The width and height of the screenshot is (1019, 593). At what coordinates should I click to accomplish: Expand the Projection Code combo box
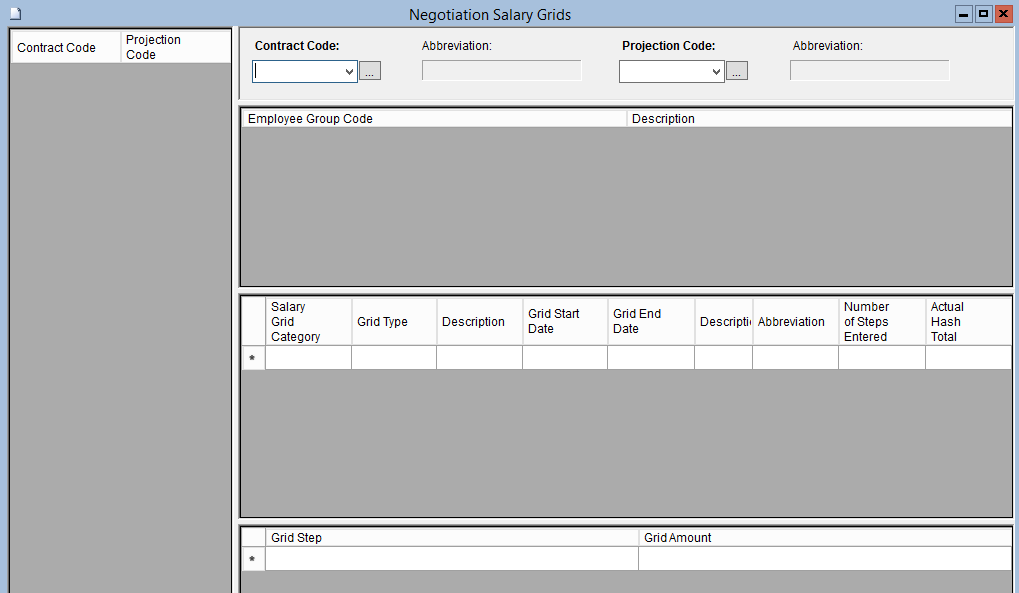click(x=716, y=72)
